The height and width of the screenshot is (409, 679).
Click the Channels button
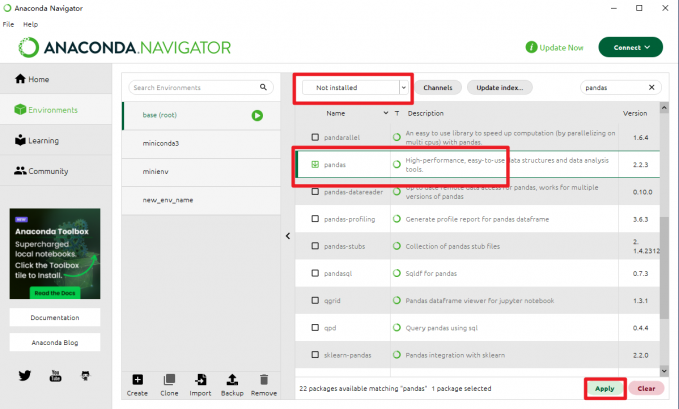(x=438, y=88)
